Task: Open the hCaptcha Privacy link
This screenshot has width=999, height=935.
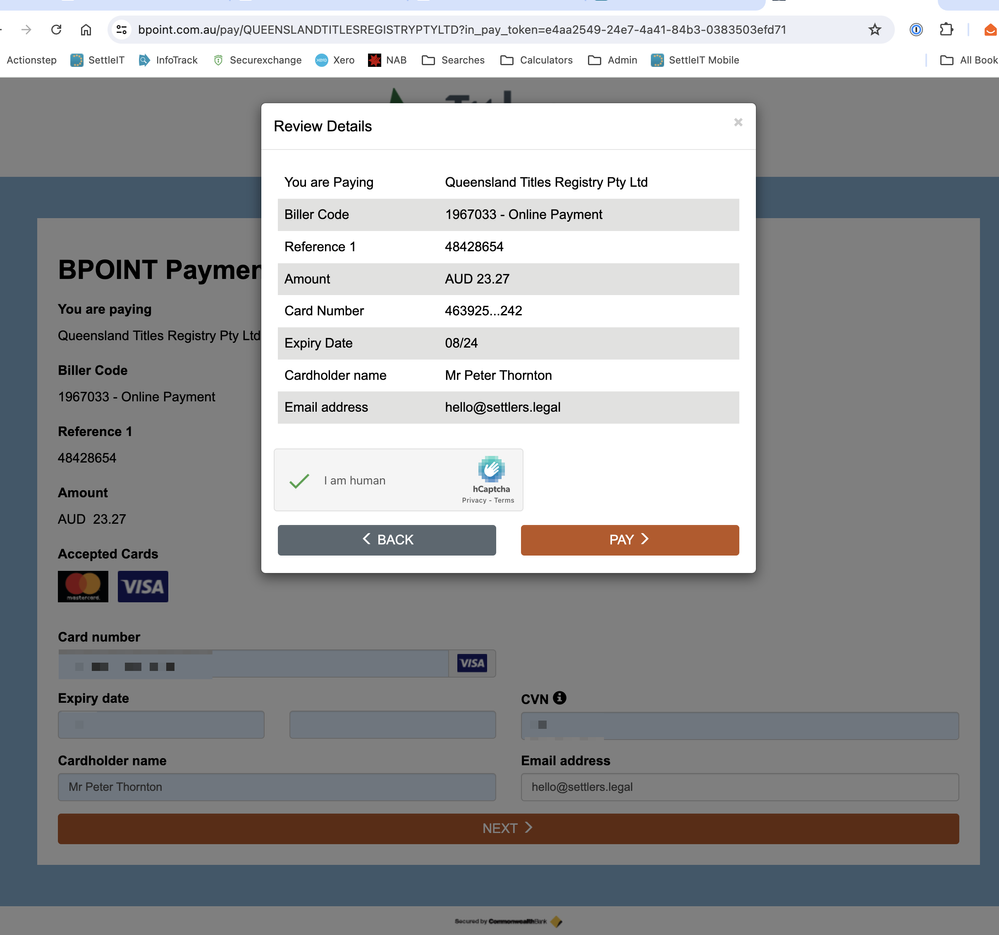Action: [x=474, y=500]
